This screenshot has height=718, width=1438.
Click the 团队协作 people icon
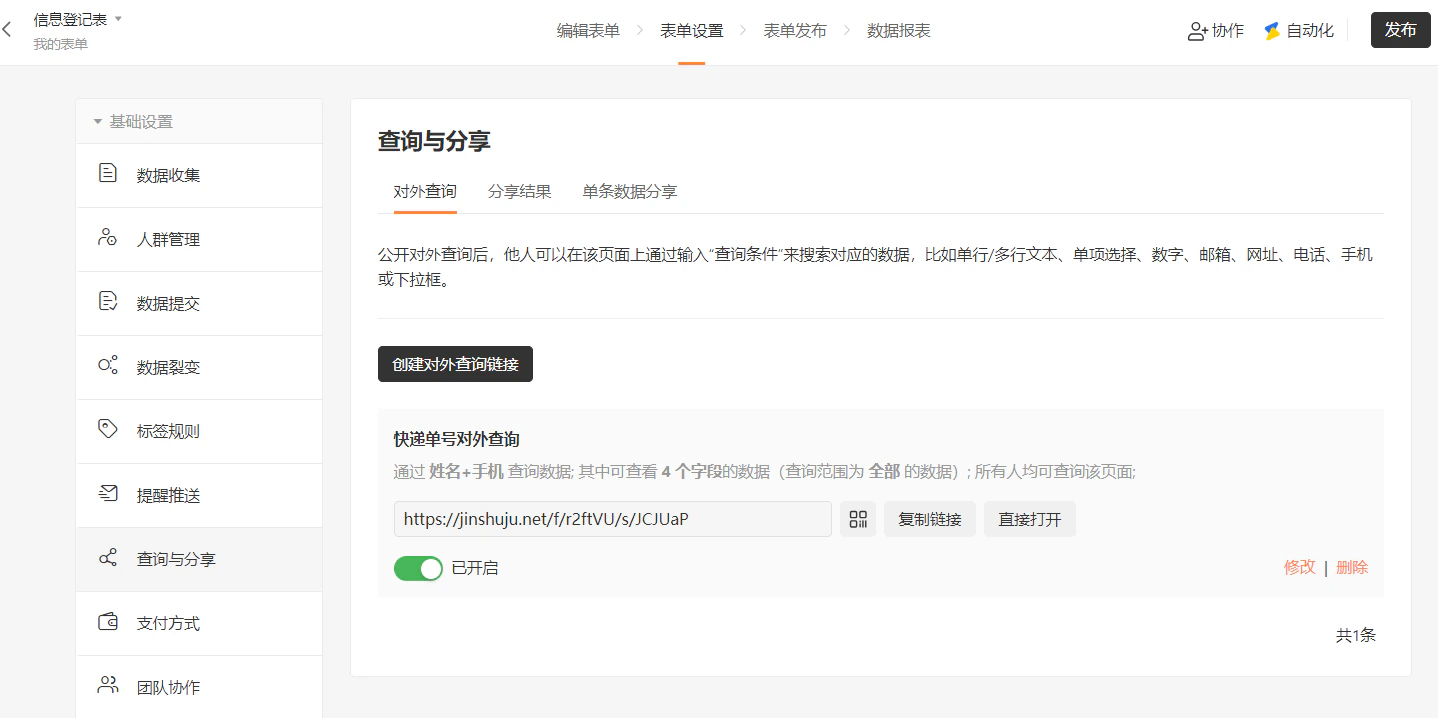click(x=108, y=686)
